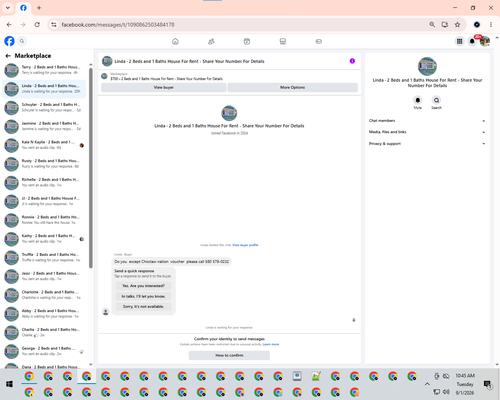Open the notifications bell icon

[x=472, y=41]
